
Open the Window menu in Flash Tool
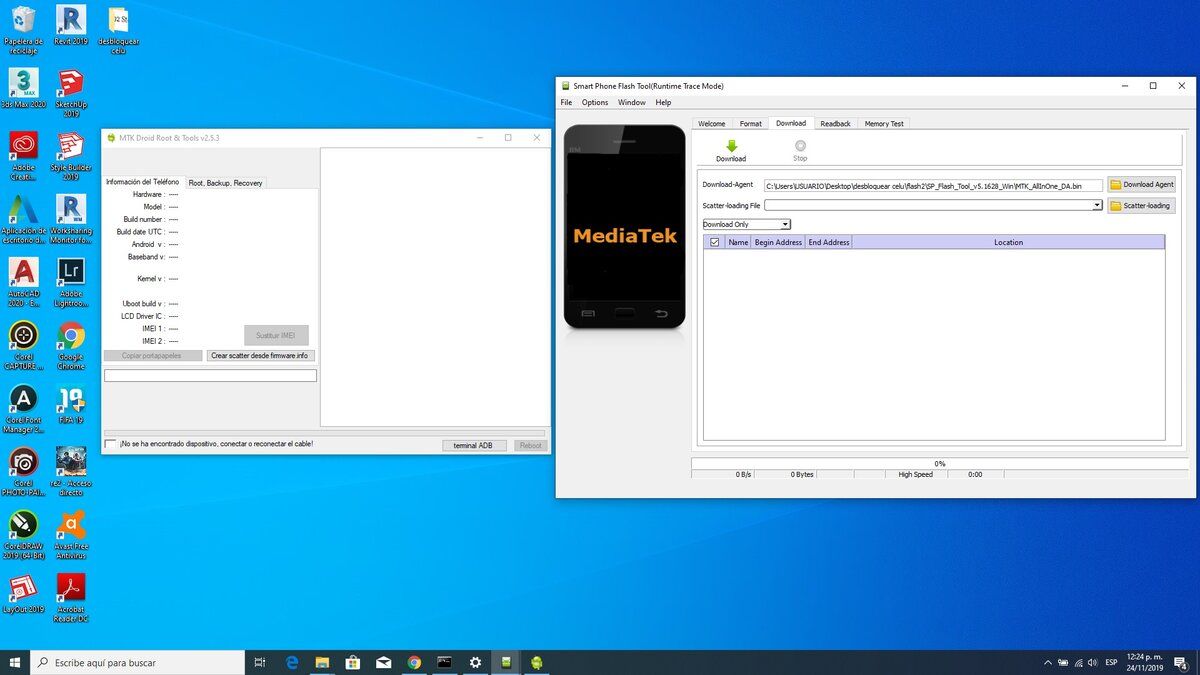coord(631,102)
